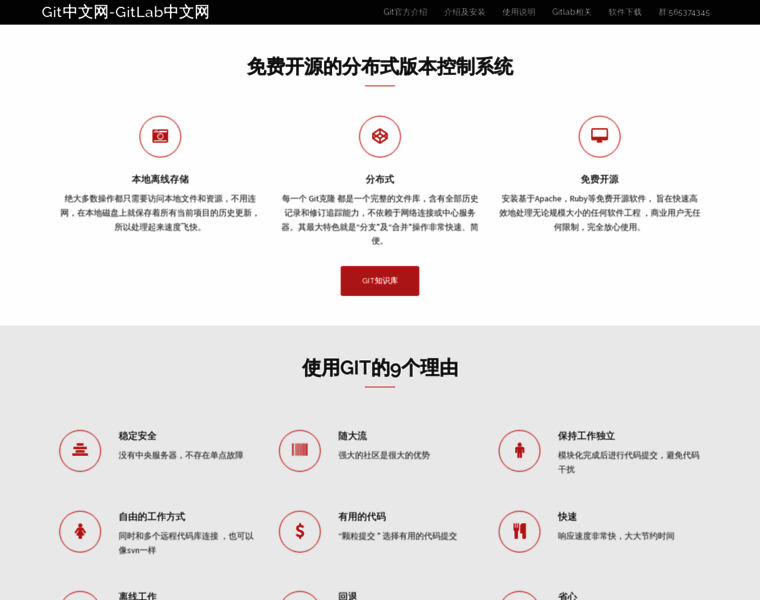Viewport: 760px width, 600px height.
Task: Click the 随大流 title
Action: click(352, 436)
